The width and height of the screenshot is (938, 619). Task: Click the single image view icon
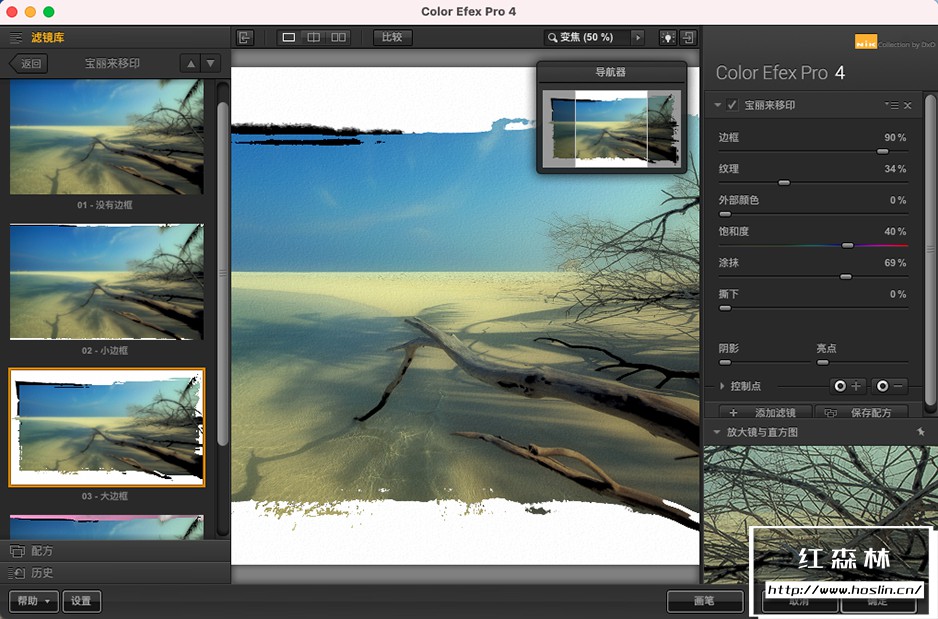289,37
